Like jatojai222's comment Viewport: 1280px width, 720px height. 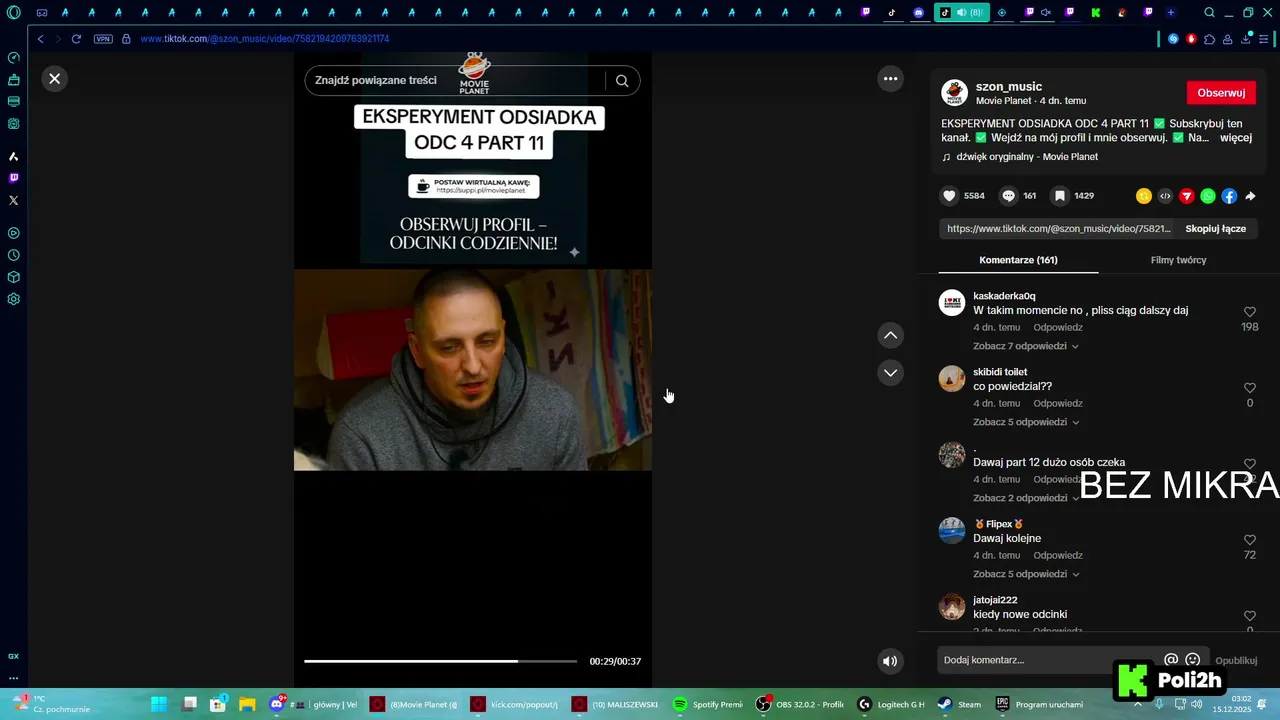point(1250,616)
